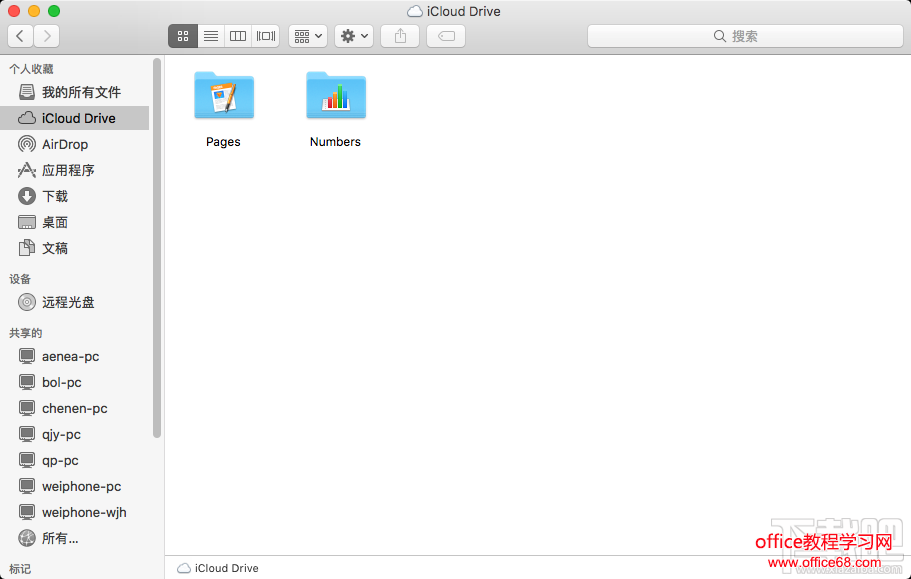Click the monitor icon beside qp-pc
911x579 pixels.
27,461
